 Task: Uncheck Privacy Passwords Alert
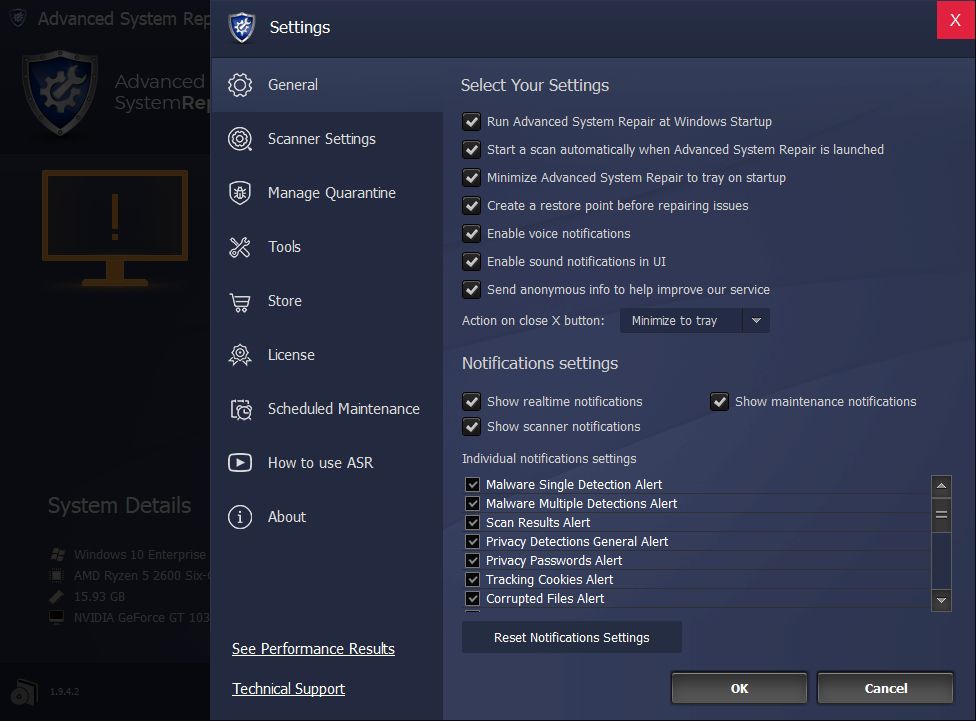click(472, 560)
